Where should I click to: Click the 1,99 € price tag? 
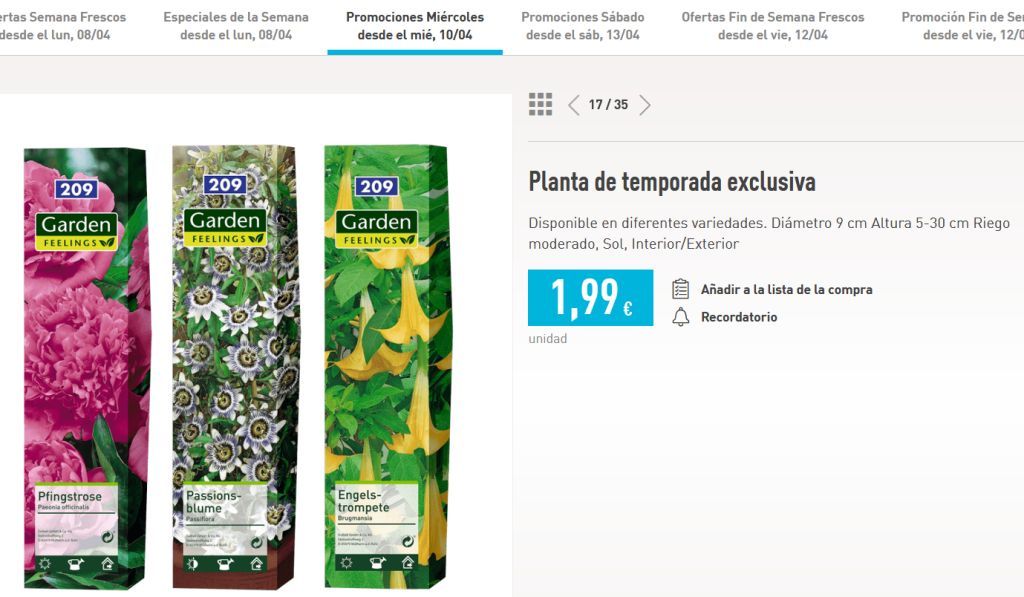coord(590,297)
